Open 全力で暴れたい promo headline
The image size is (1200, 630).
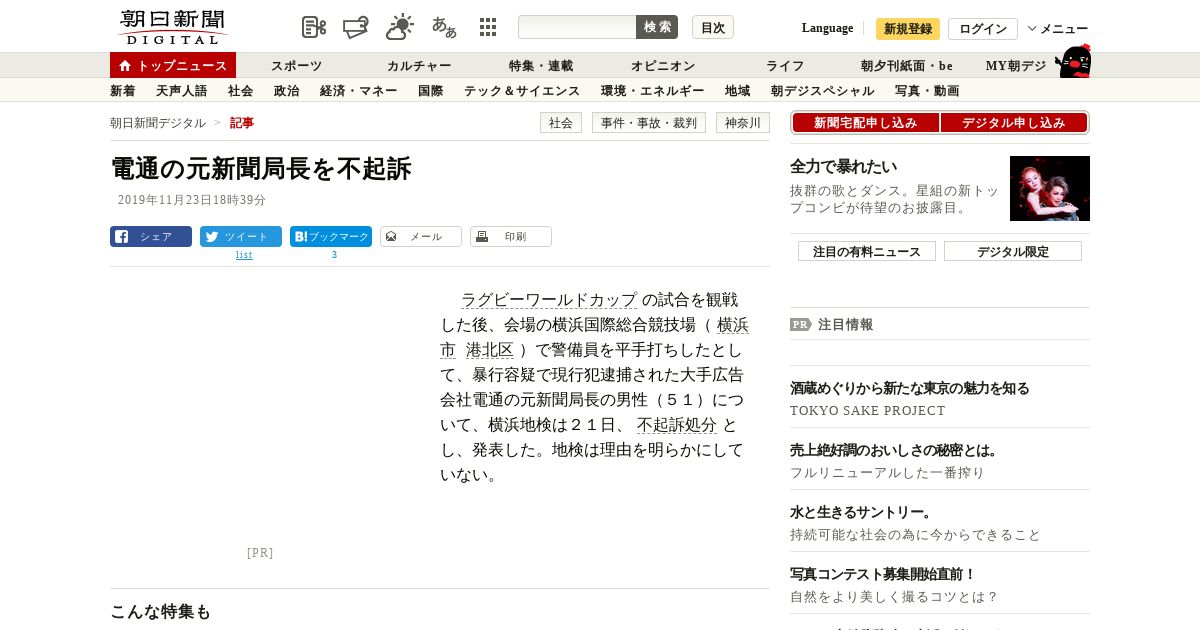(x=844, y=167)
